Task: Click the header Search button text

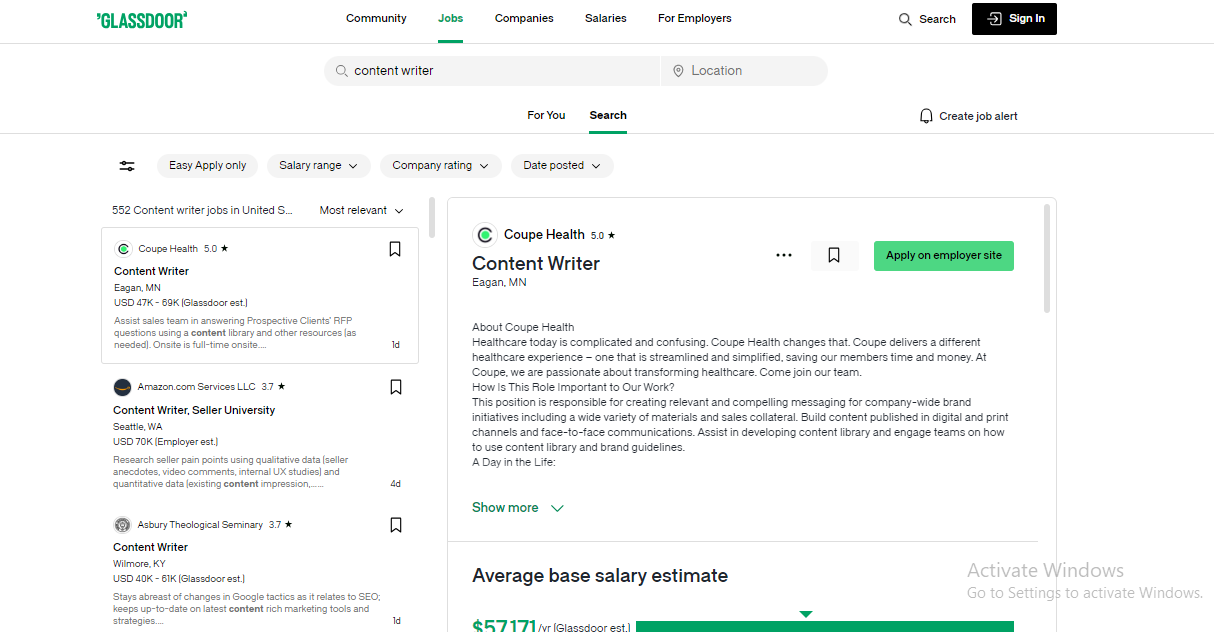Action: 937,19
